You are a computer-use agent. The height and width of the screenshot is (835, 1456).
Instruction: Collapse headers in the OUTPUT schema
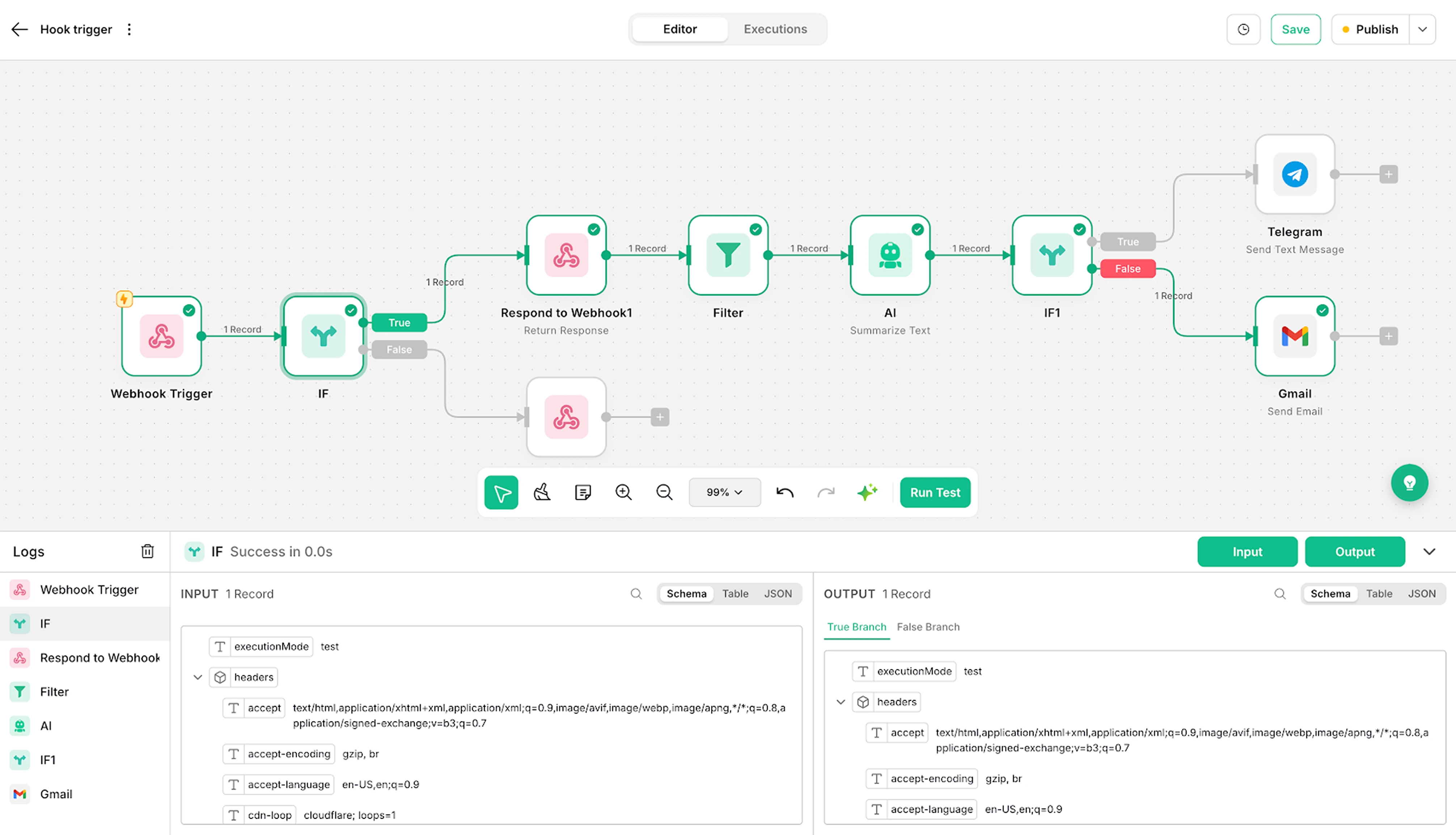pyautogui.click(x=841, y=702)
